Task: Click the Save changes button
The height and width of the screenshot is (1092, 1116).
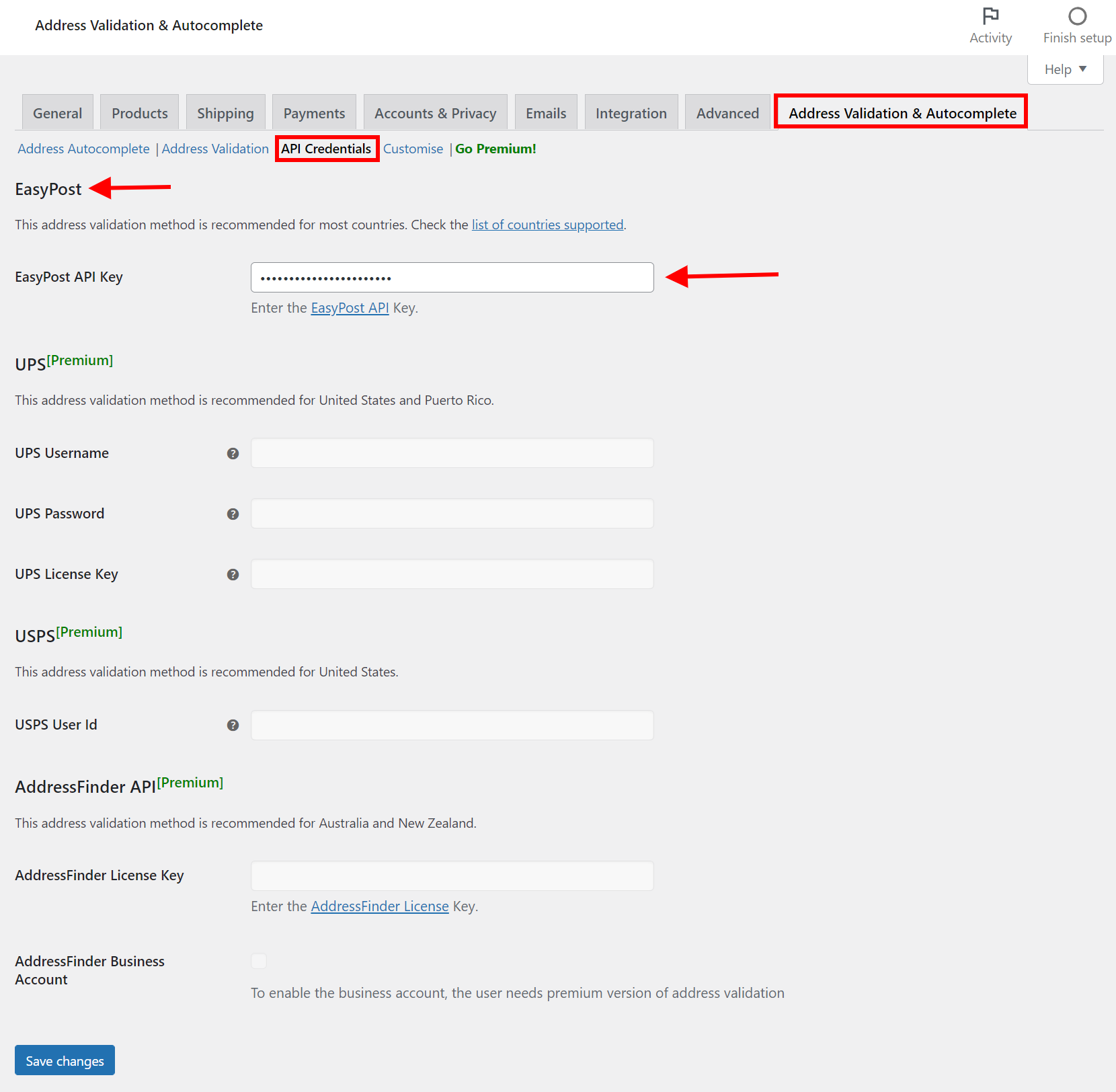Action: coord(65,1060)
